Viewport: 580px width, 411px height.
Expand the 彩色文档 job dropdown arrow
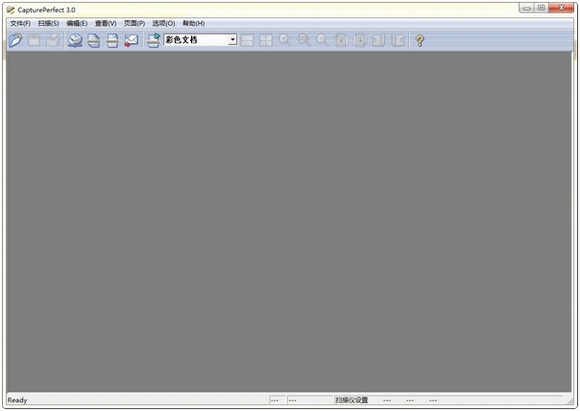(232, 39)
